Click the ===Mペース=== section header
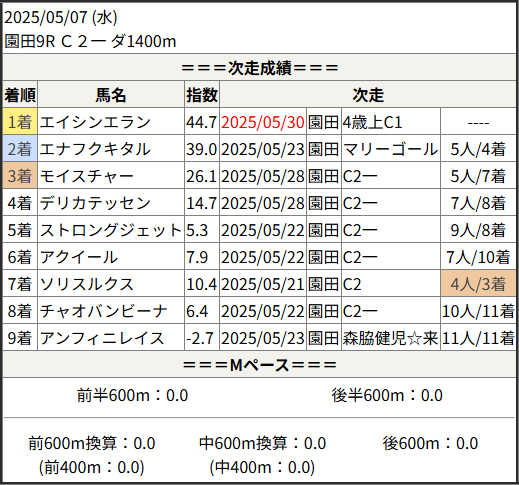 coord(260,364)
